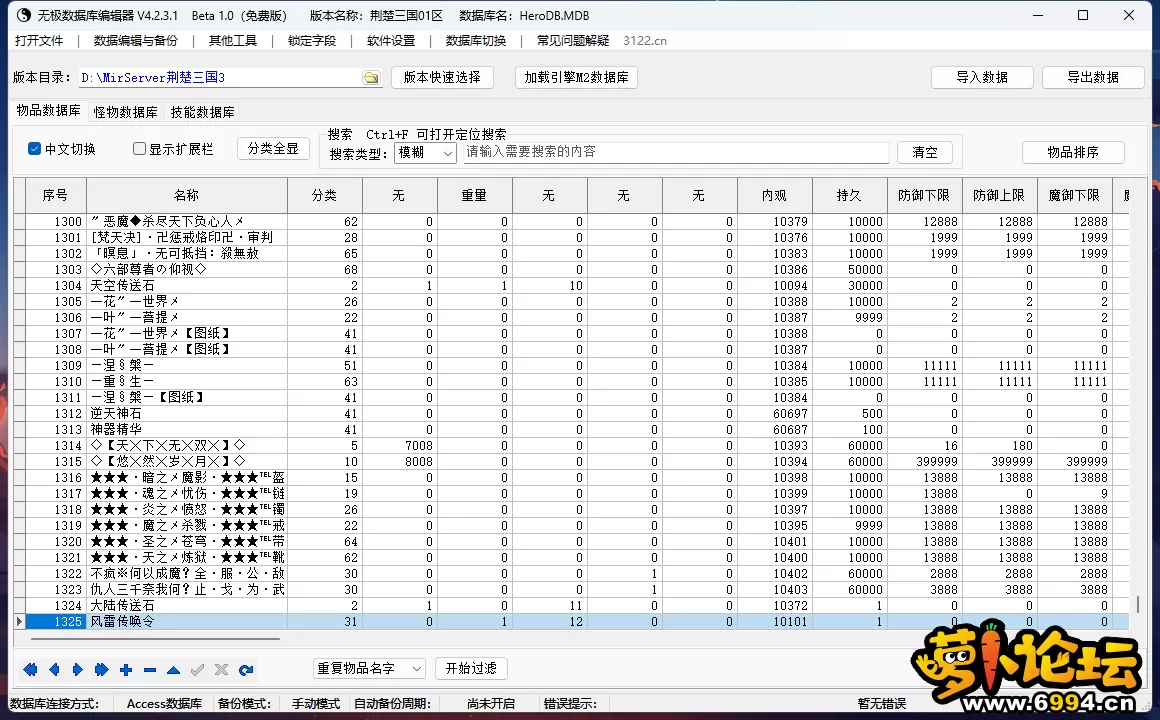Screen dimensions: 1160x720
Task: Open the 数据库切换 menu
Action: [476, 41]
